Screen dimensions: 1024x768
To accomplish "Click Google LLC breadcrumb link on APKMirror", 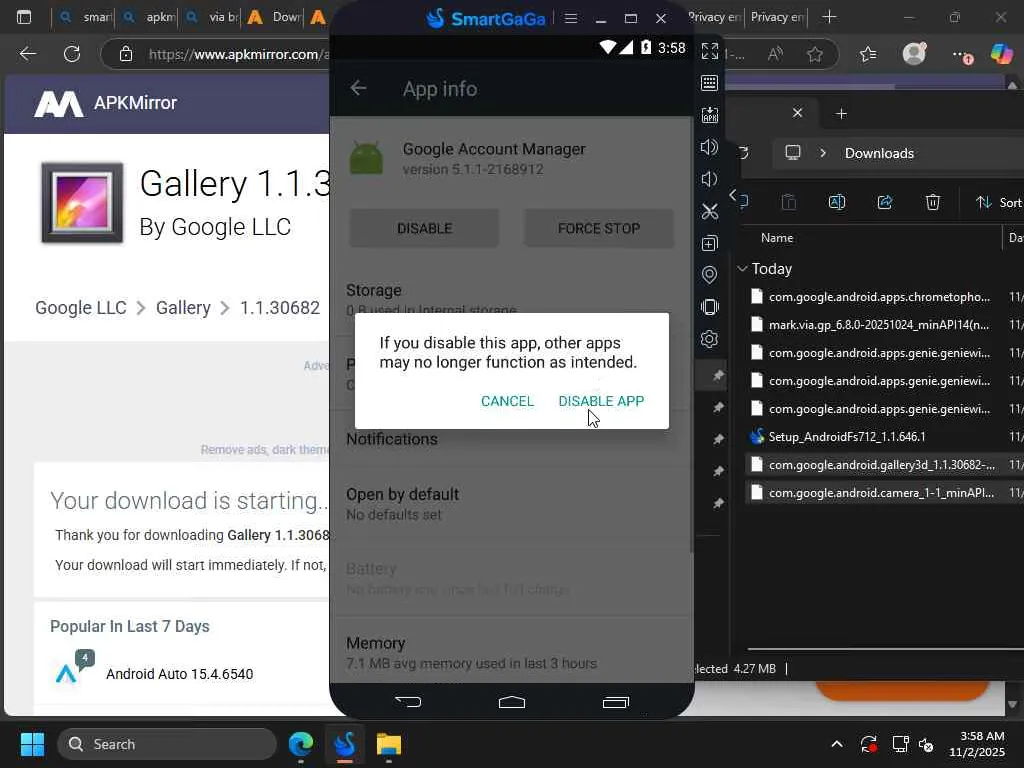I will tap(80, 308).
